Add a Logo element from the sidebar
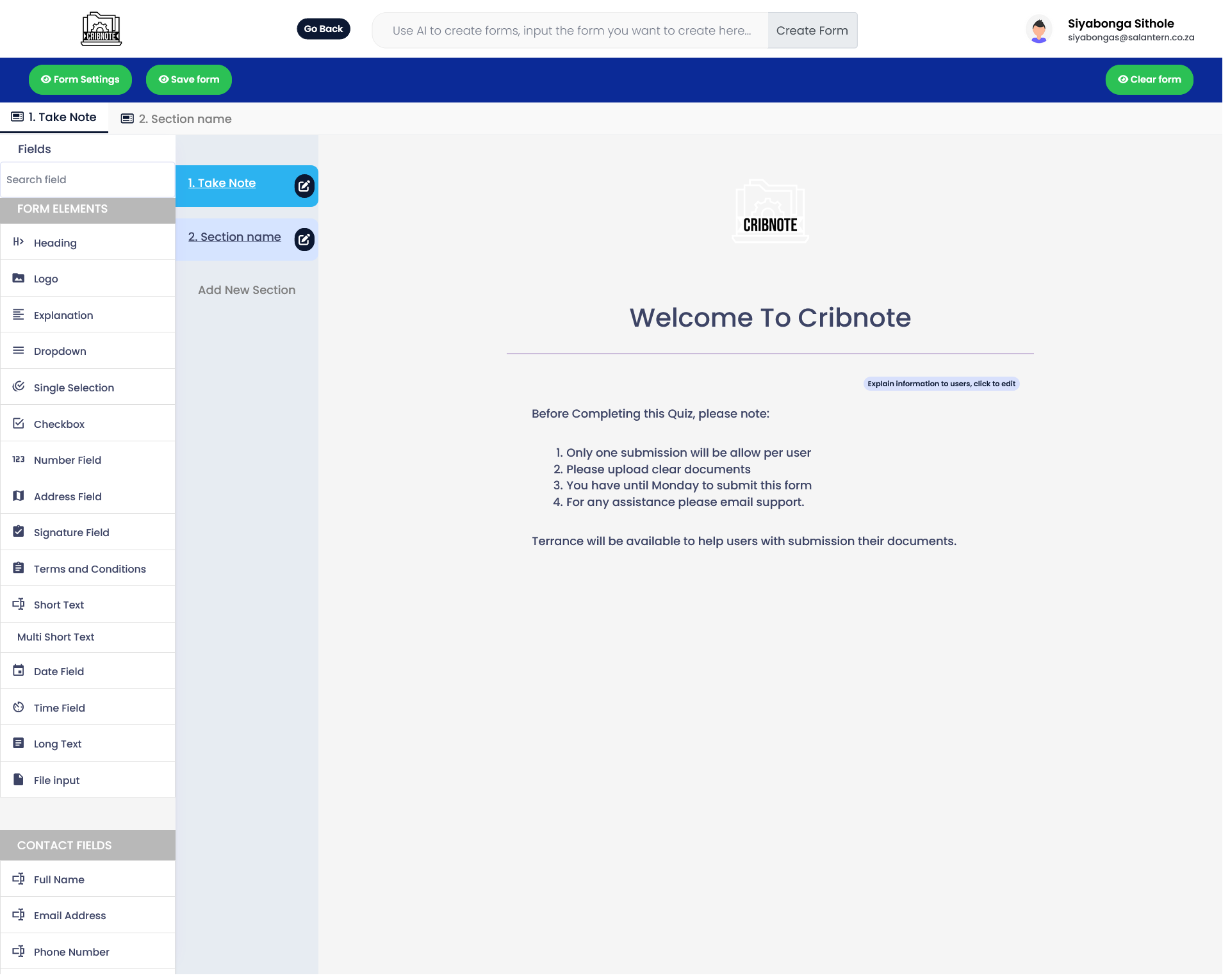The image size is (1230, 980). pyautogui.click(x=46, y=279)
